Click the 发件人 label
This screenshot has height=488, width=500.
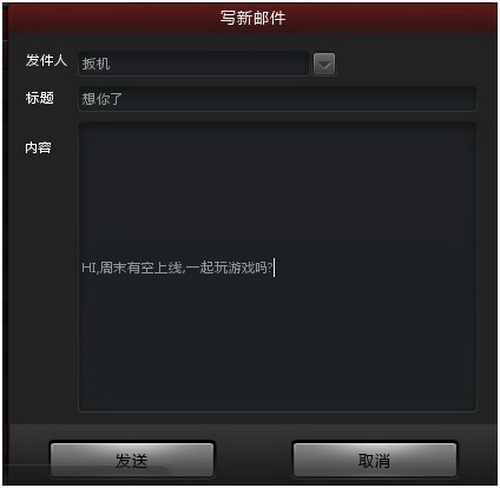[46, 60]
